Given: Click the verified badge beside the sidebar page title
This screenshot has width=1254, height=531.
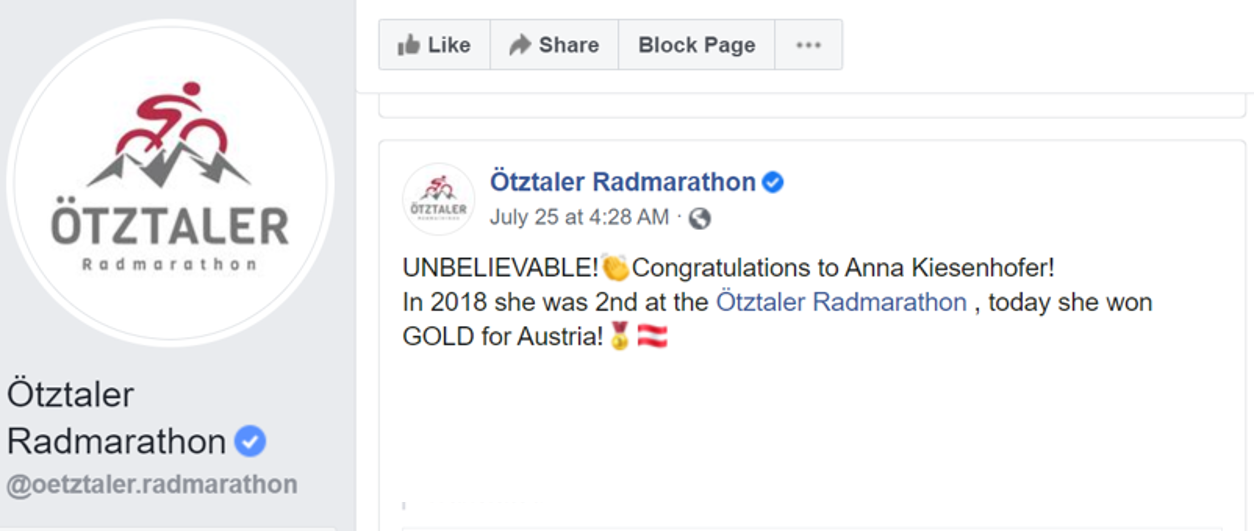Looking at the screenshot, I should tap(250, 441).
